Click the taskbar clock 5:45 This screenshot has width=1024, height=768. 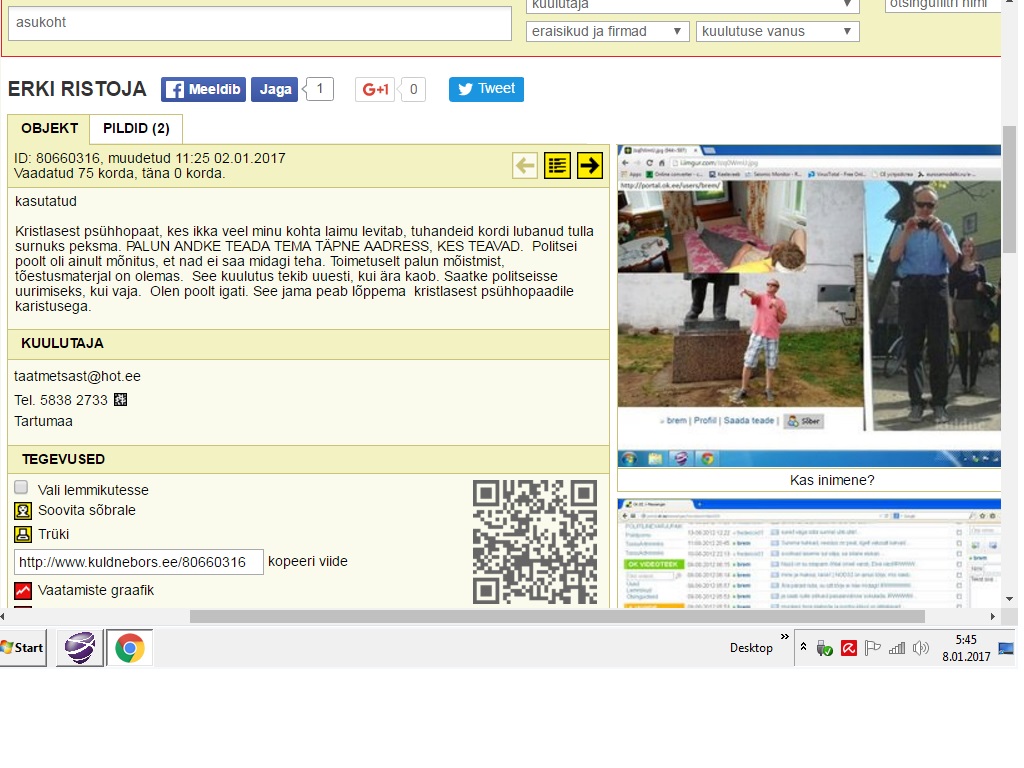(x=966, y=640)
